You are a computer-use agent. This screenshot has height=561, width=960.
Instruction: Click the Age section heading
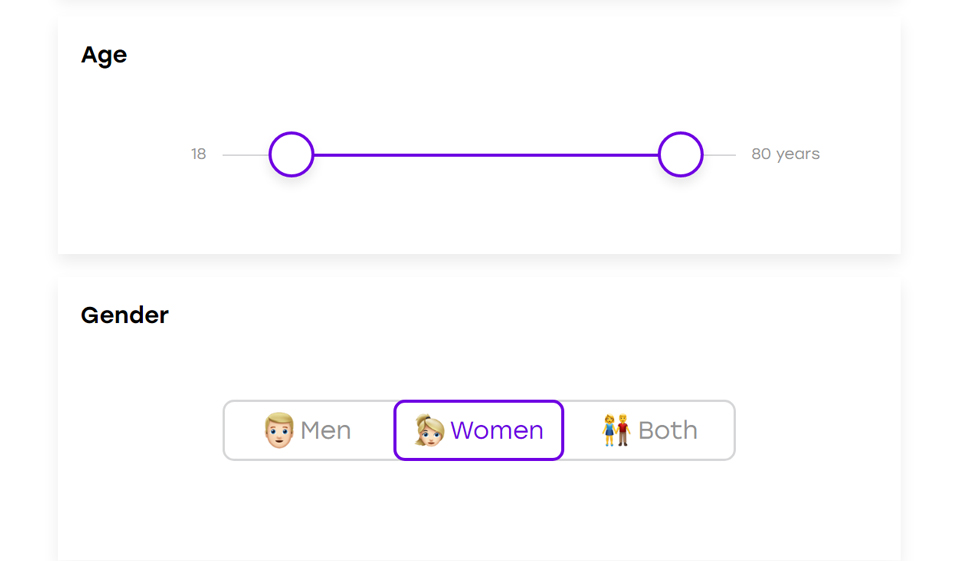pos(104,55)
